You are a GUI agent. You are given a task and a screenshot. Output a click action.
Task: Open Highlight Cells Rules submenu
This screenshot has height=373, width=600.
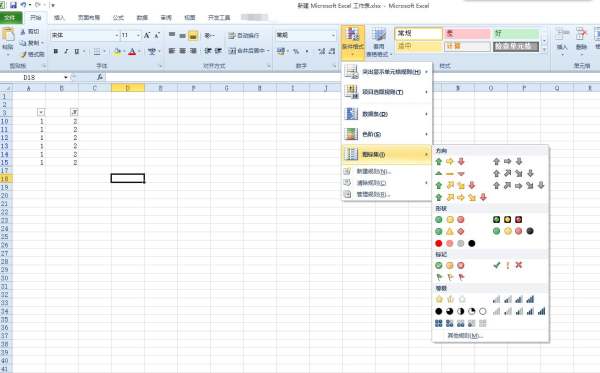point(386,72)
